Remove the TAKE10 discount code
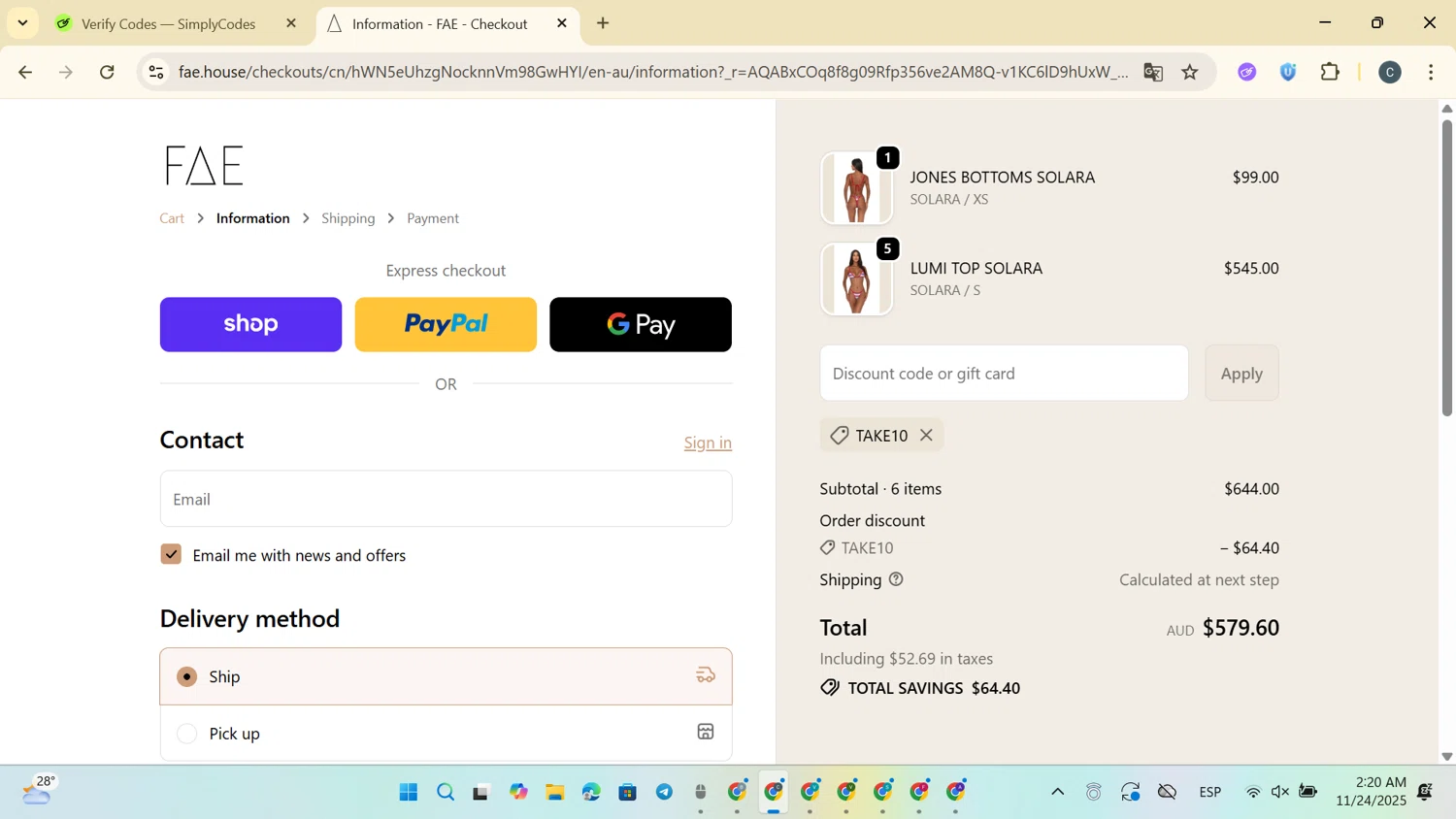Screen dimensions: 1456x819 (x=926, y=435)
